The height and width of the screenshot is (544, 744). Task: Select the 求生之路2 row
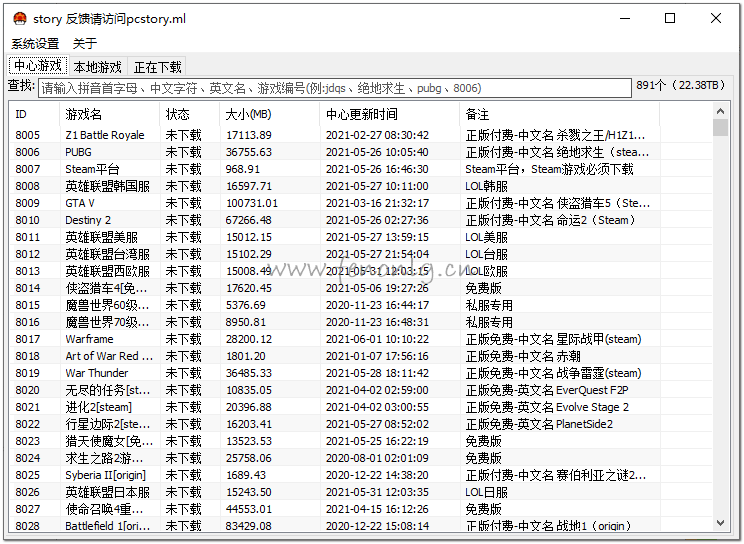click(361, 458)
